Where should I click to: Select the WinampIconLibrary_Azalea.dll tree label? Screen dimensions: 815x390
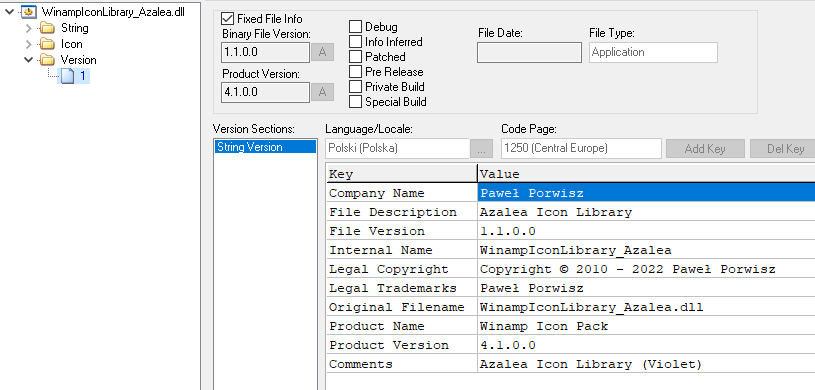[113, 12]
